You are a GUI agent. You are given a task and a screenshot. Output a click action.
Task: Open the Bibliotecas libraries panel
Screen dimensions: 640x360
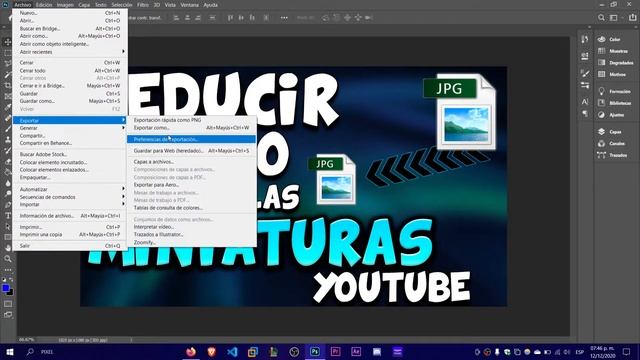[x=615, y=103]
